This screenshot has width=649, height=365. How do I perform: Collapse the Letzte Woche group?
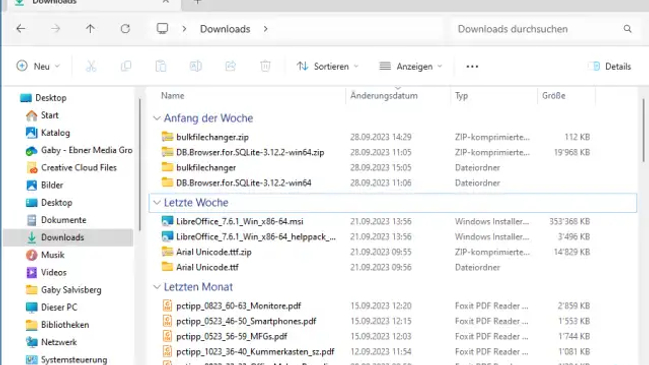(x=156, y=203)
